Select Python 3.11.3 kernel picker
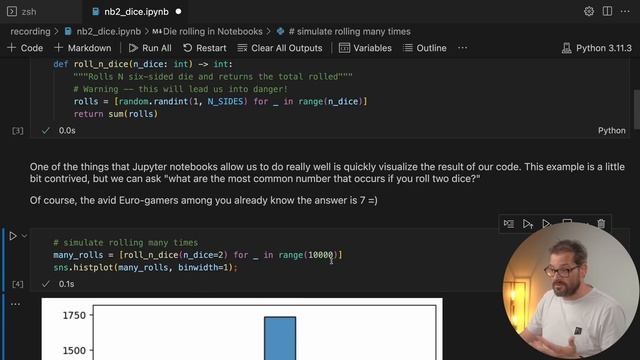 point(597,48)
